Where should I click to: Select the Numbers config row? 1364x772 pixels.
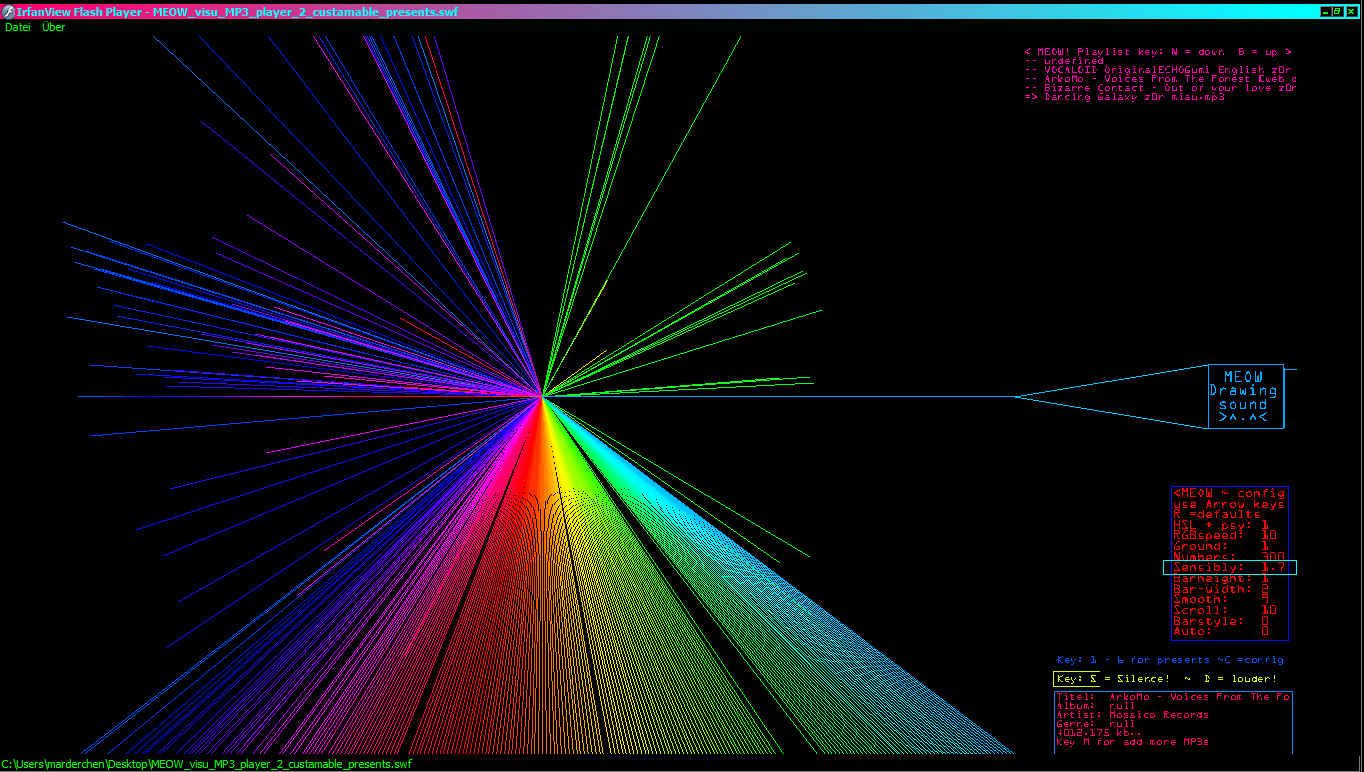tap(1229, 557)
